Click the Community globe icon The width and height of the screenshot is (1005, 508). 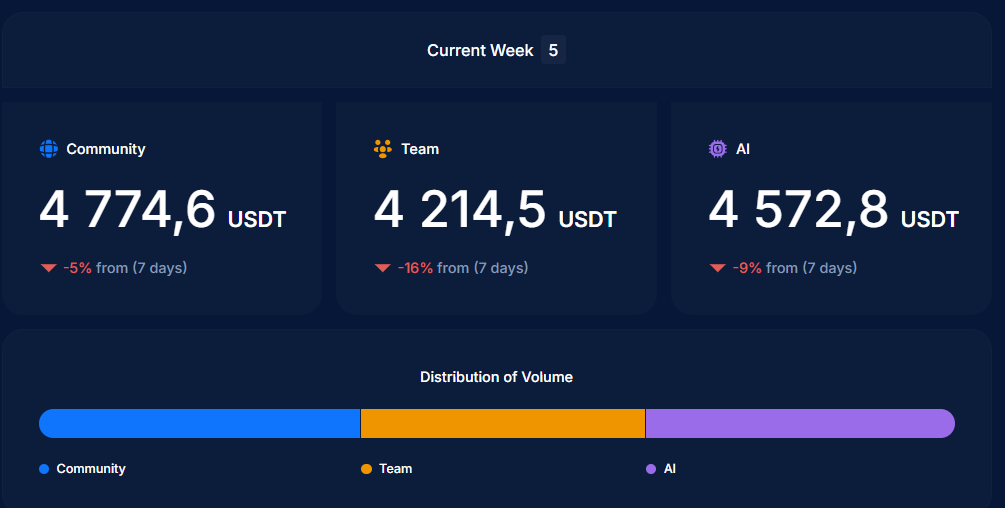(x=49, y=149)
